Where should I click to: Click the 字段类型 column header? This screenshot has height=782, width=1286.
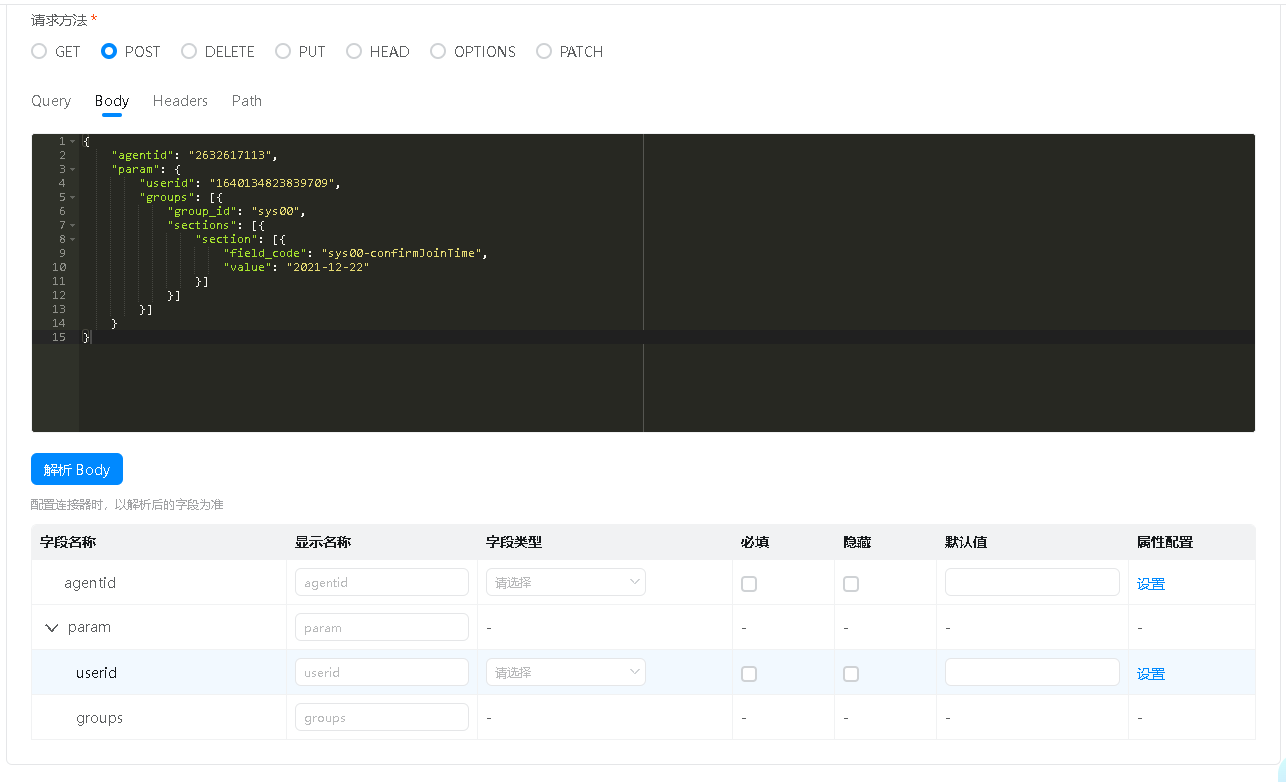click(514, 542)
